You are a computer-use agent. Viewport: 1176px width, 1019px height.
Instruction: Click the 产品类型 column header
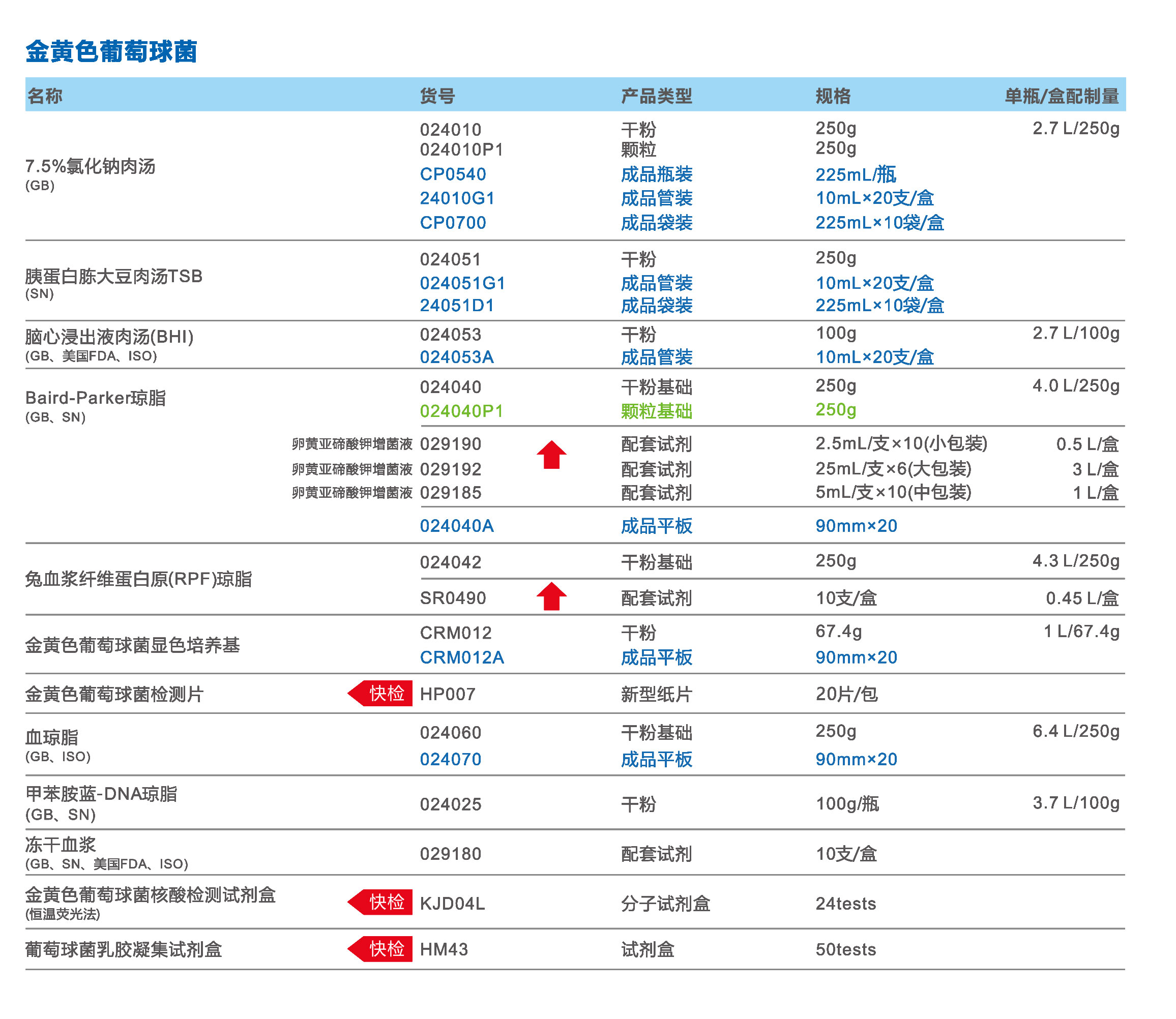tap(657, 96)
